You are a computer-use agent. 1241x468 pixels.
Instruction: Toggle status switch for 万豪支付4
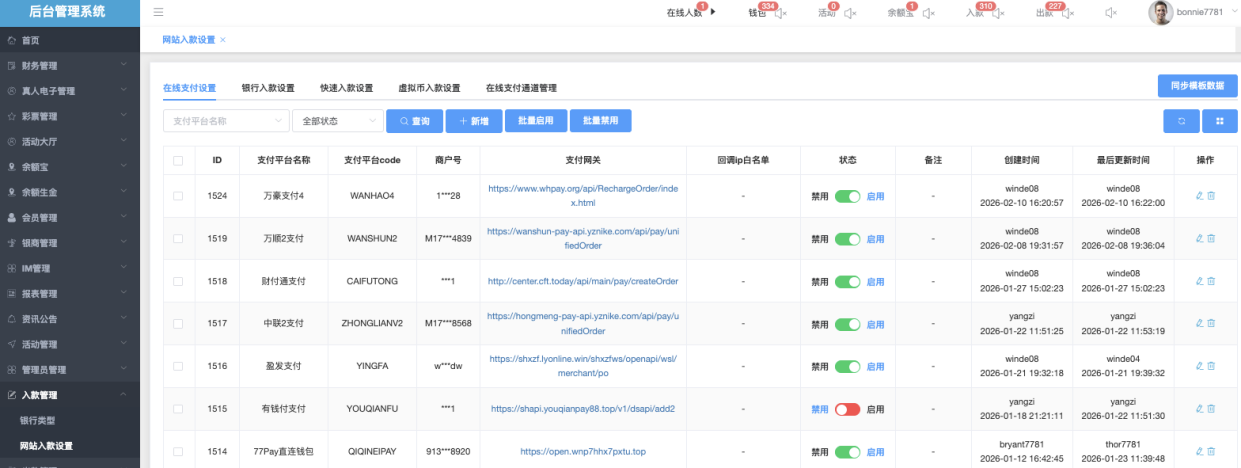click(847, 197)
